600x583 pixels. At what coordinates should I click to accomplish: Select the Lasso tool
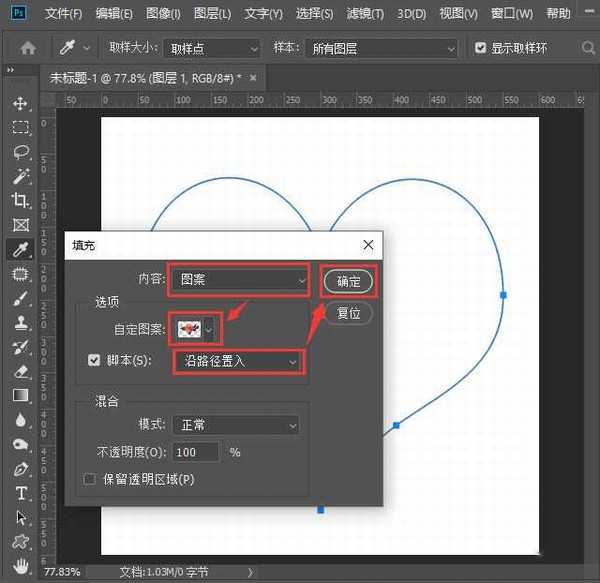tap(20, 152)
